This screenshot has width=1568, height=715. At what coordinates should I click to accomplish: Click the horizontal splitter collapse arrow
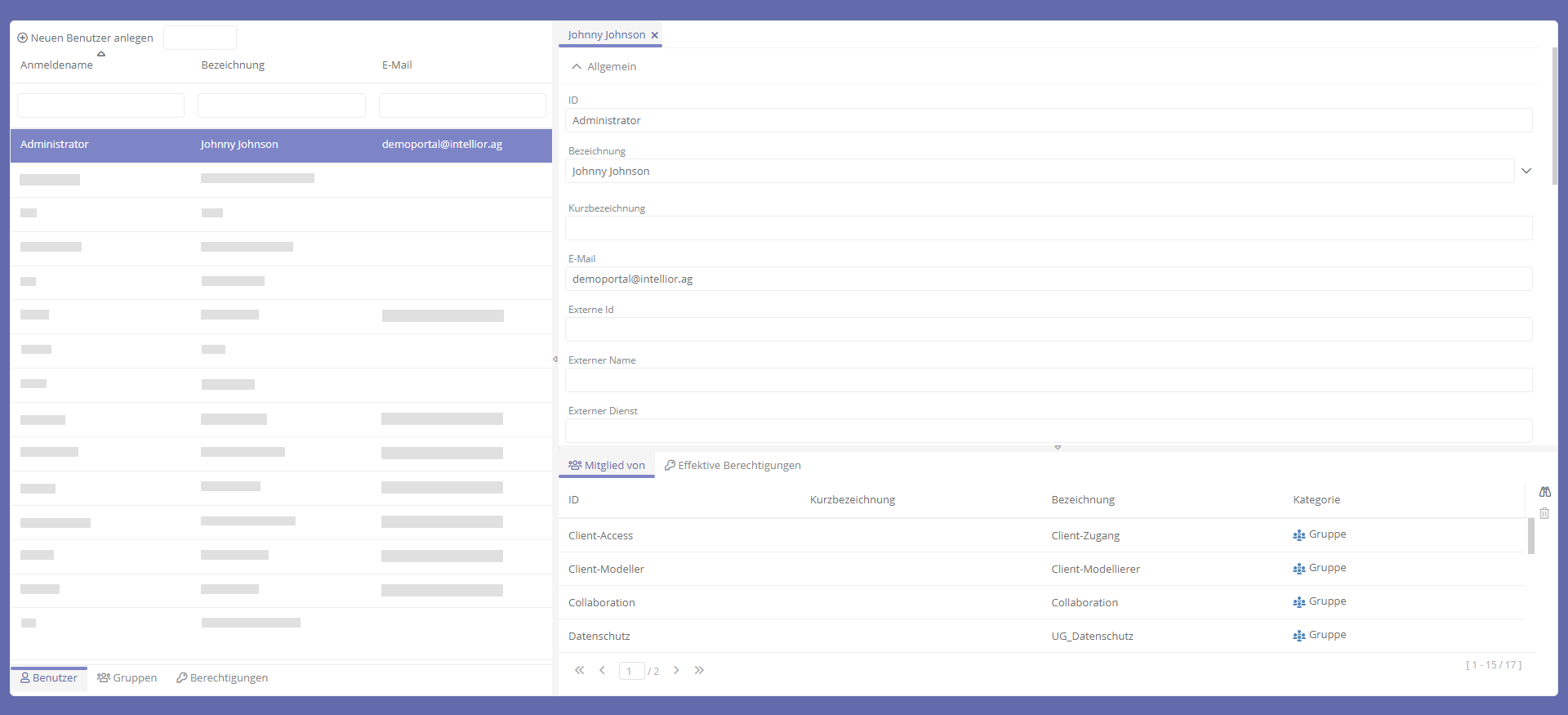1058,448
